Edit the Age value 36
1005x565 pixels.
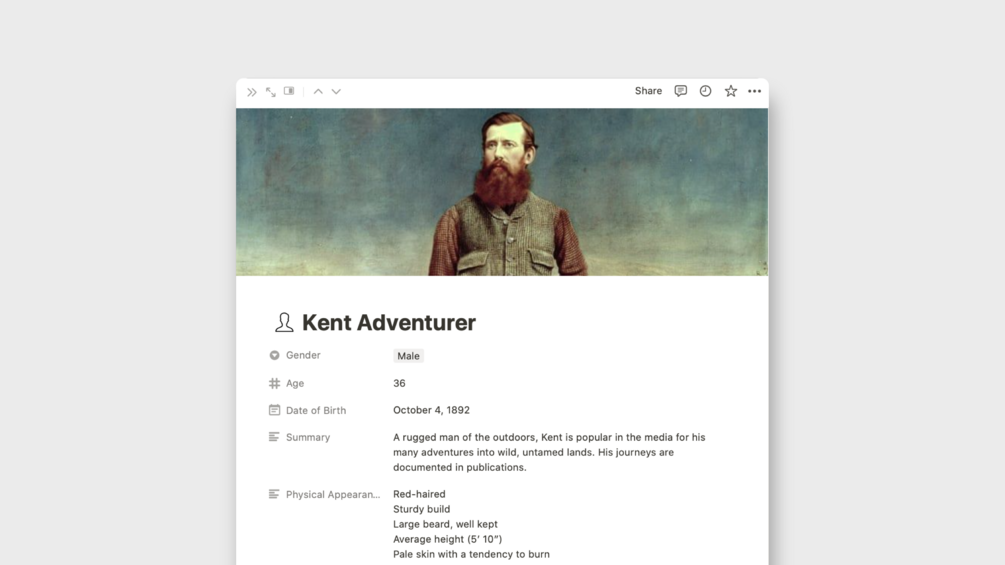[x=399, y=383]
